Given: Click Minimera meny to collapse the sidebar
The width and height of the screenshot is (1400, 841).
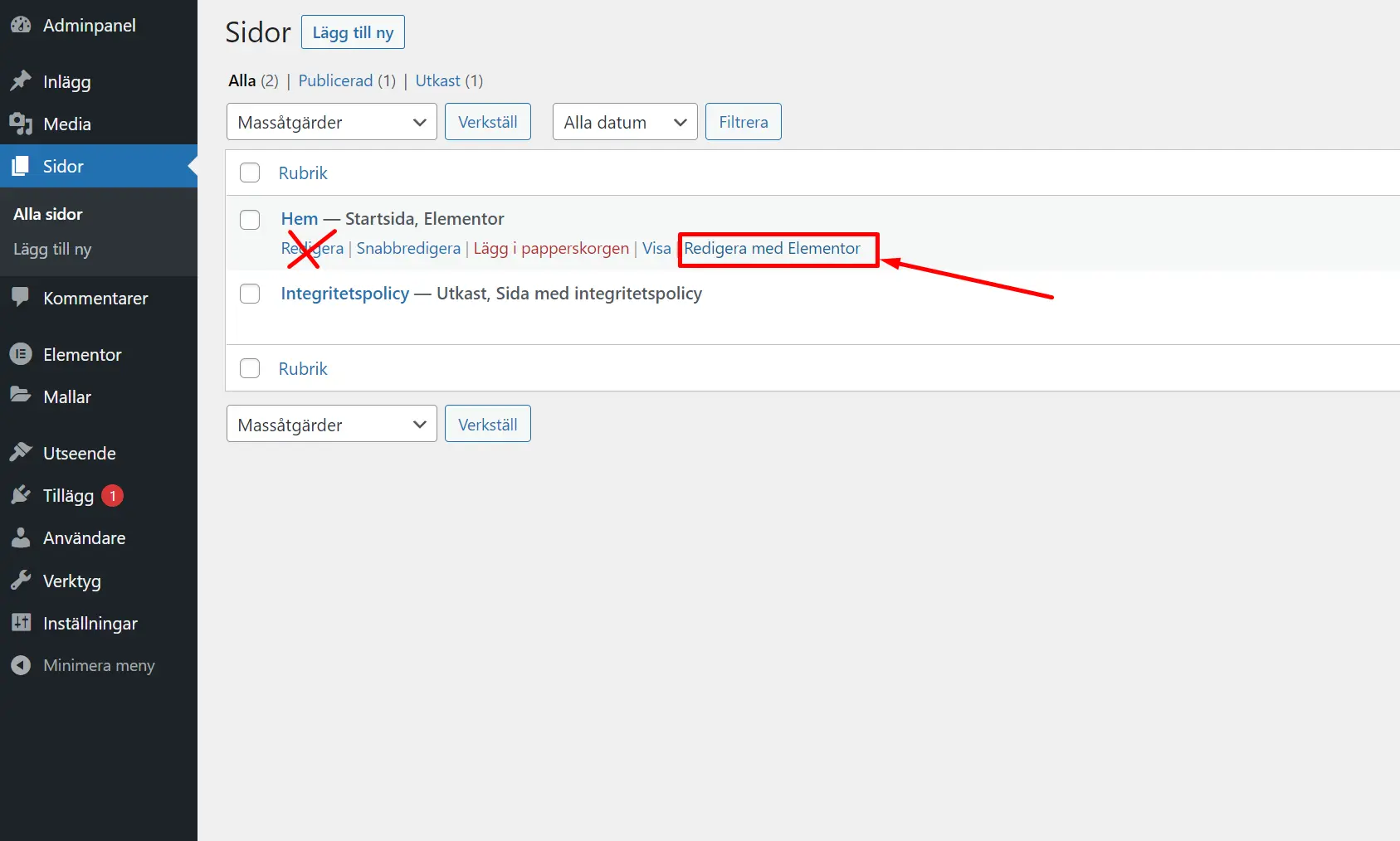Looking at the screenshot, I should click(99, 665).
